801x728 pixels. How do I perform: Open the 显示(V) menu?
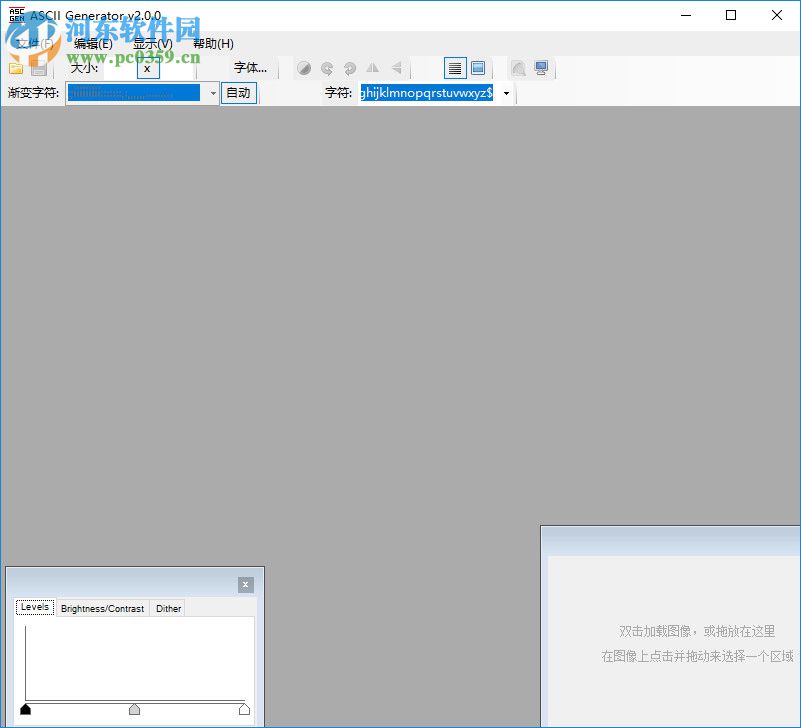pyautogui.click(x=151, y=44)
